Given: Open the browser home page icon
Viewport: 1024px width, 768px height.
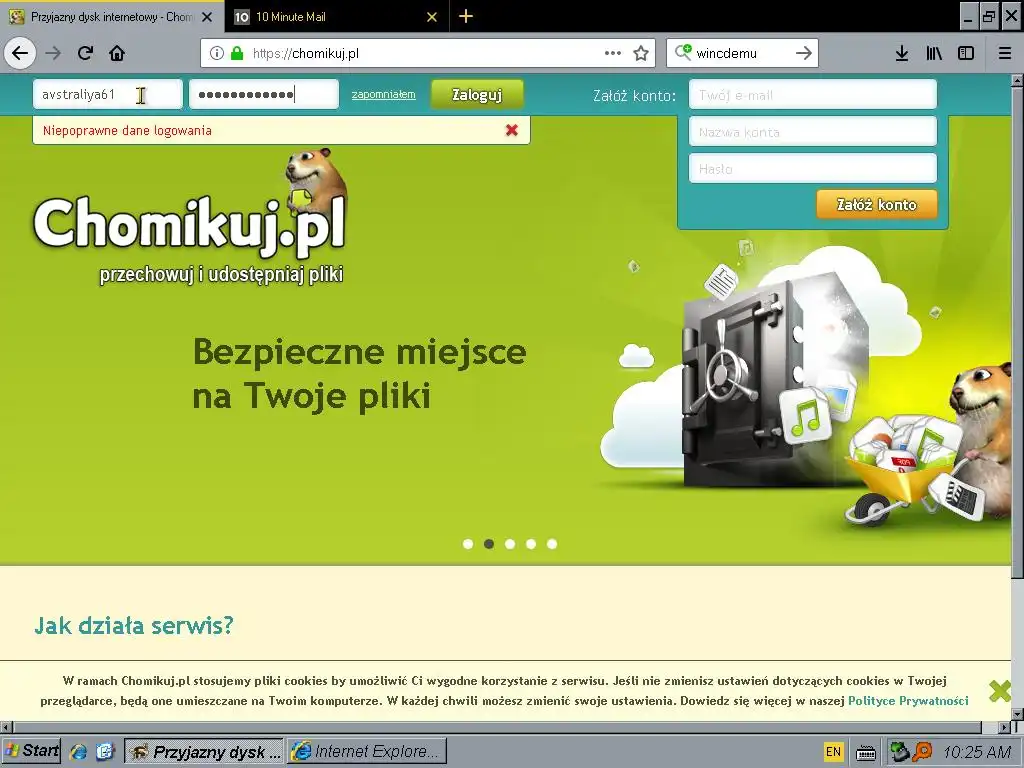Looking at the screenshot, I should click(117, 53).
